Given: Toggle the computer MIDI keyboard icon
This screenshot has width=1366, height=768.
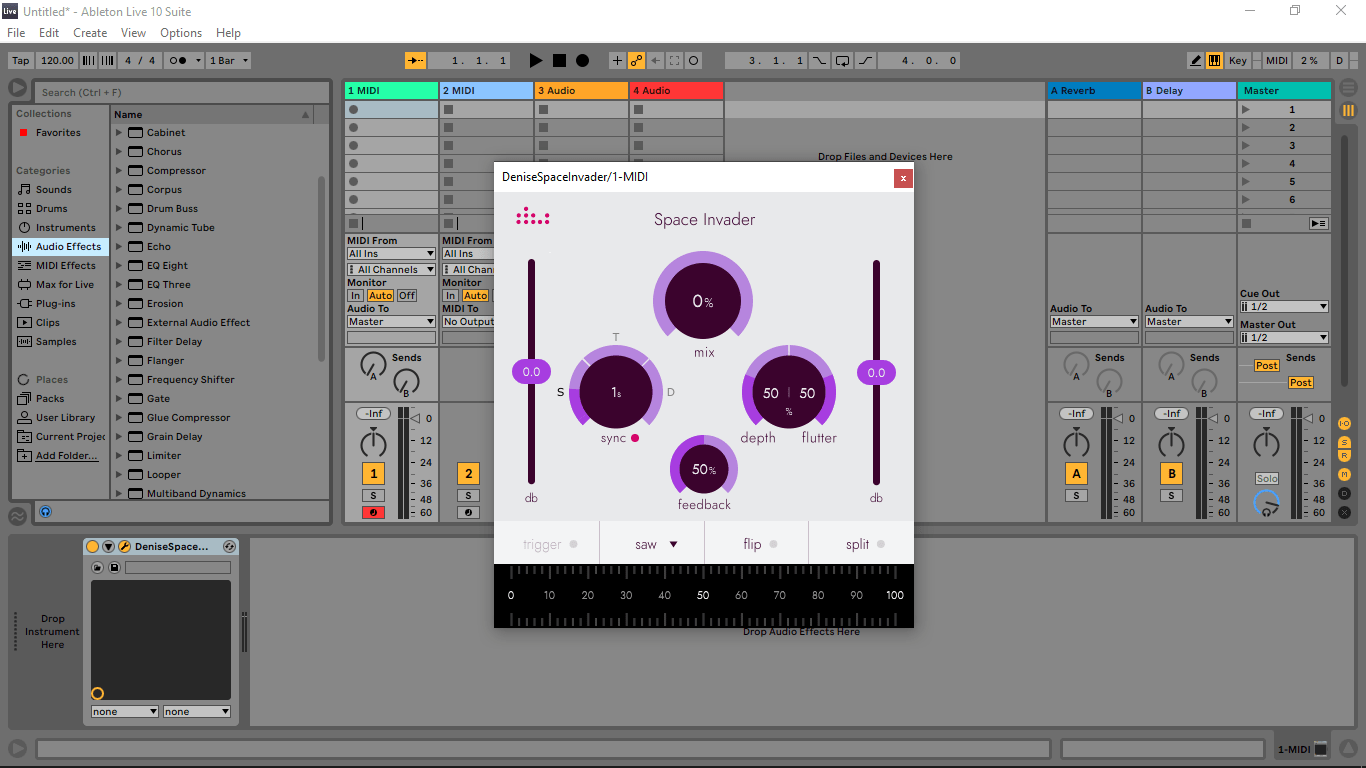Looking at the screenshot, I should [x=1215, y=61].
